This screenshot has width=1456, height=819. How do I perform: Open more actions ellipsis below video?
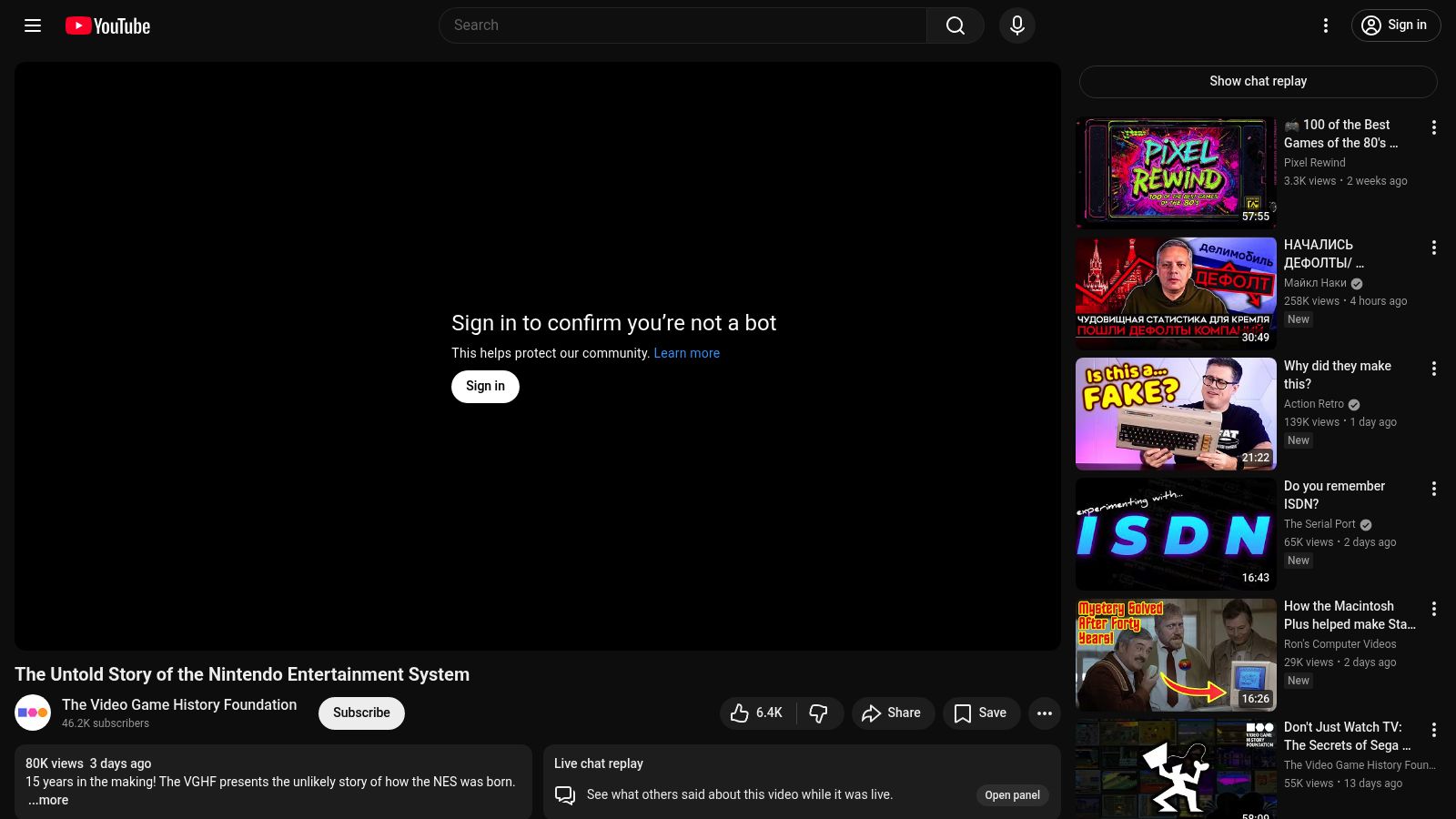pyautogui.click(x=1044, y=713)
